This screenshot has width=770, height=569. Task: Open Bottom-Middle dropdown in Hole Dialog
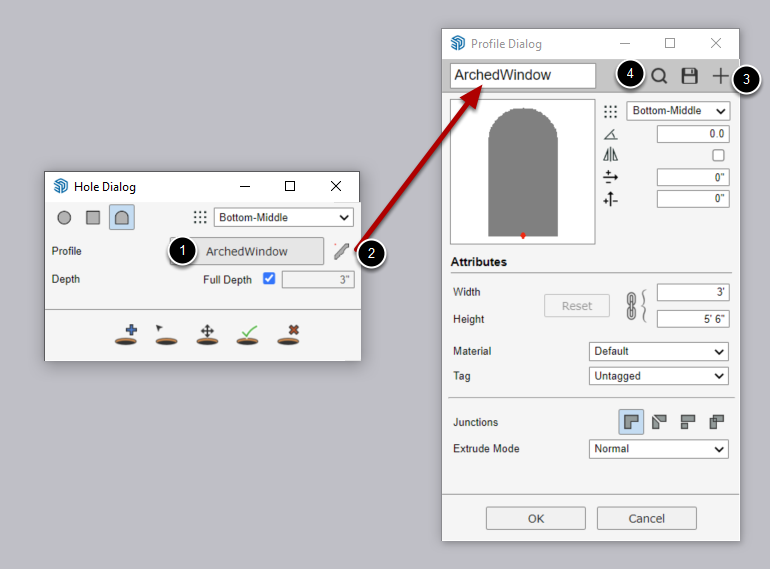(x=284, y=217)
